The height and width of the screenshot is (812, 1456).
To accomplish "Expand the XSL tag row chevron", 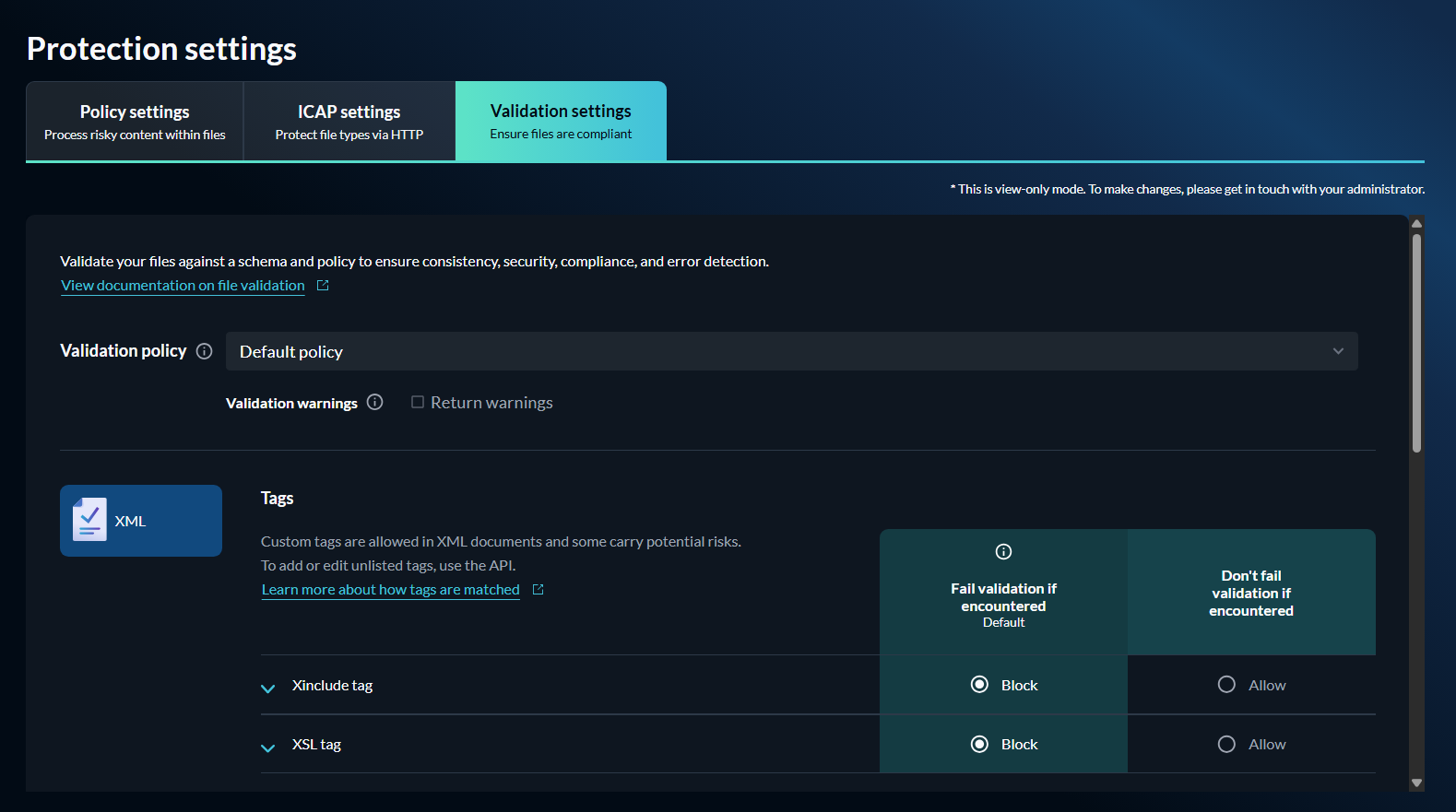I will click(x=268, y=747).
